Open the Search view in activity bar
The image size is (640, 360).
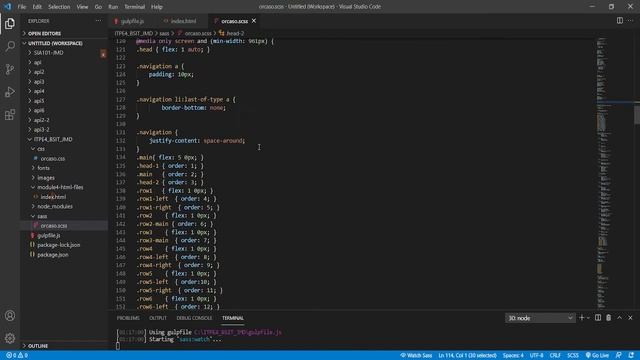point(10,46)
